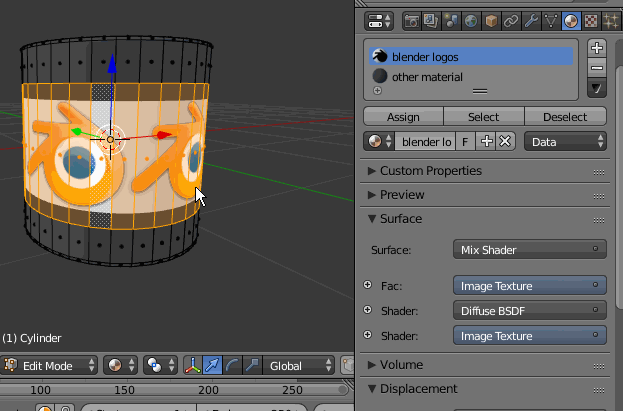Screen dimensions: 623x411
Task: Click frame 150 on the timeline
Action: (124, 390)
